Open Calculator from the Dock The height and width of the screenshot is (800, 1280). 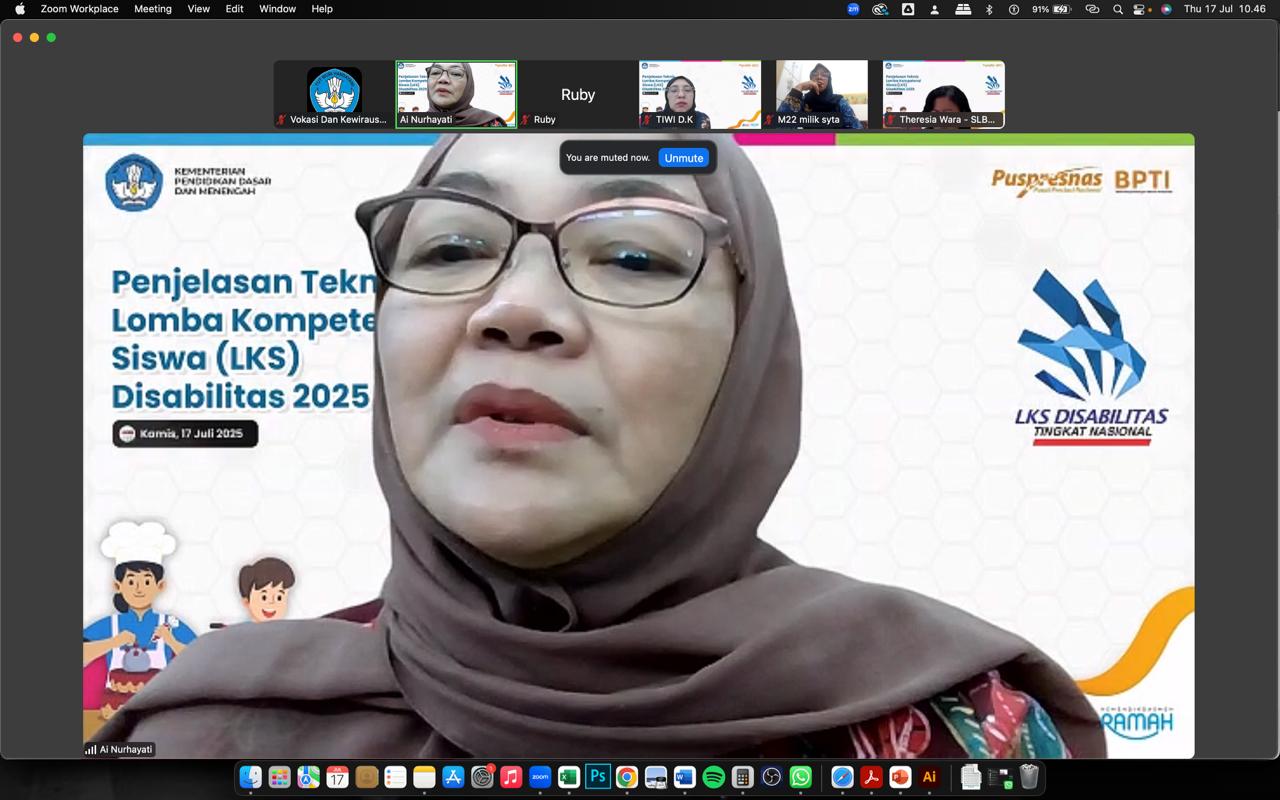(x=742, y=777)
